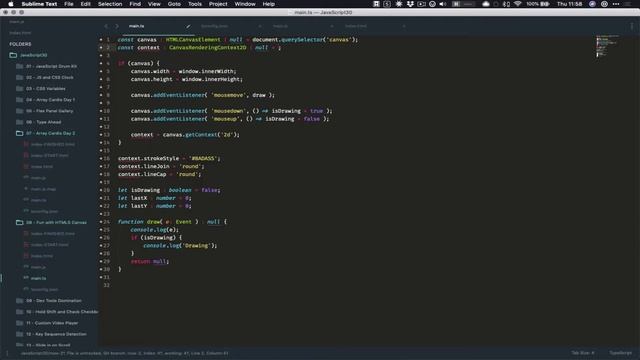The height and width of the screenshot is (360, 640).
Task: Click the minimap code preview
Action: pos(607,46)
